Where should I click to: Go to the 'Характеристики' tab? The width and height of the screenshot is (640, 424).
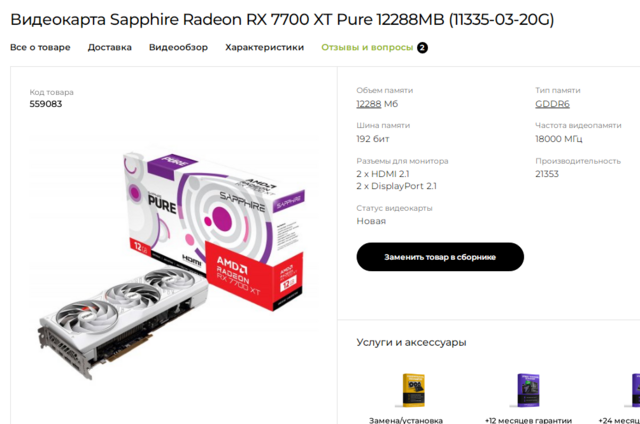264,47
